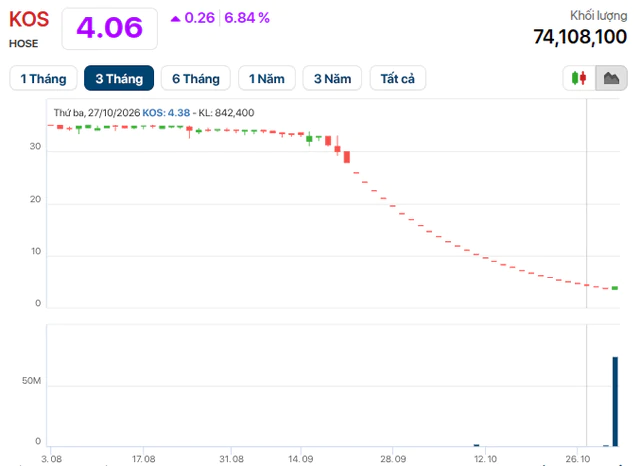This screenshot has width=640, height=466.
Task: Switch to the candlestick chart view
Action: [x=579, y=78]
